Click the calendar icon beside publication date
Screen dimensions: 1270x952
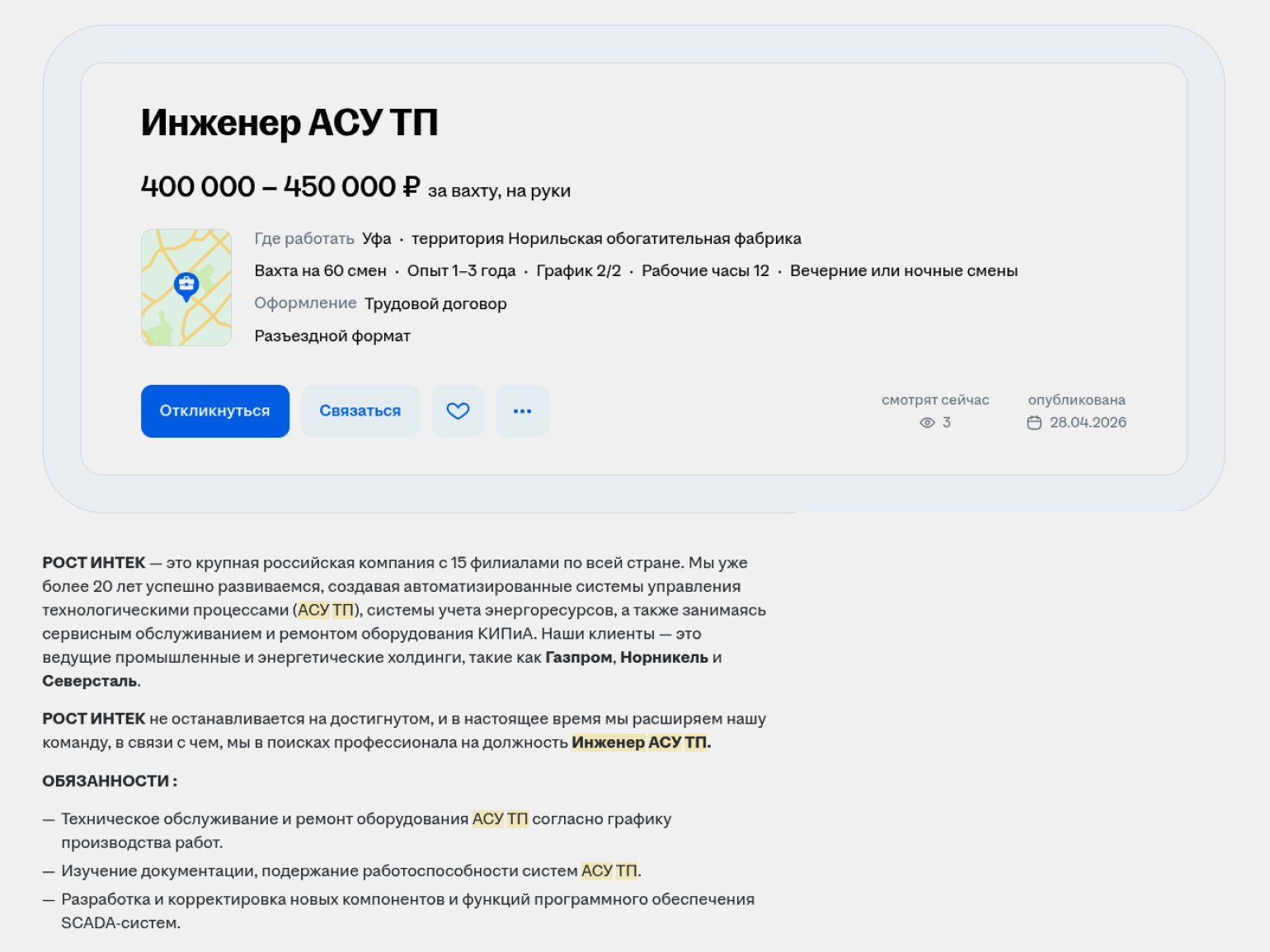coord(1034,423)
